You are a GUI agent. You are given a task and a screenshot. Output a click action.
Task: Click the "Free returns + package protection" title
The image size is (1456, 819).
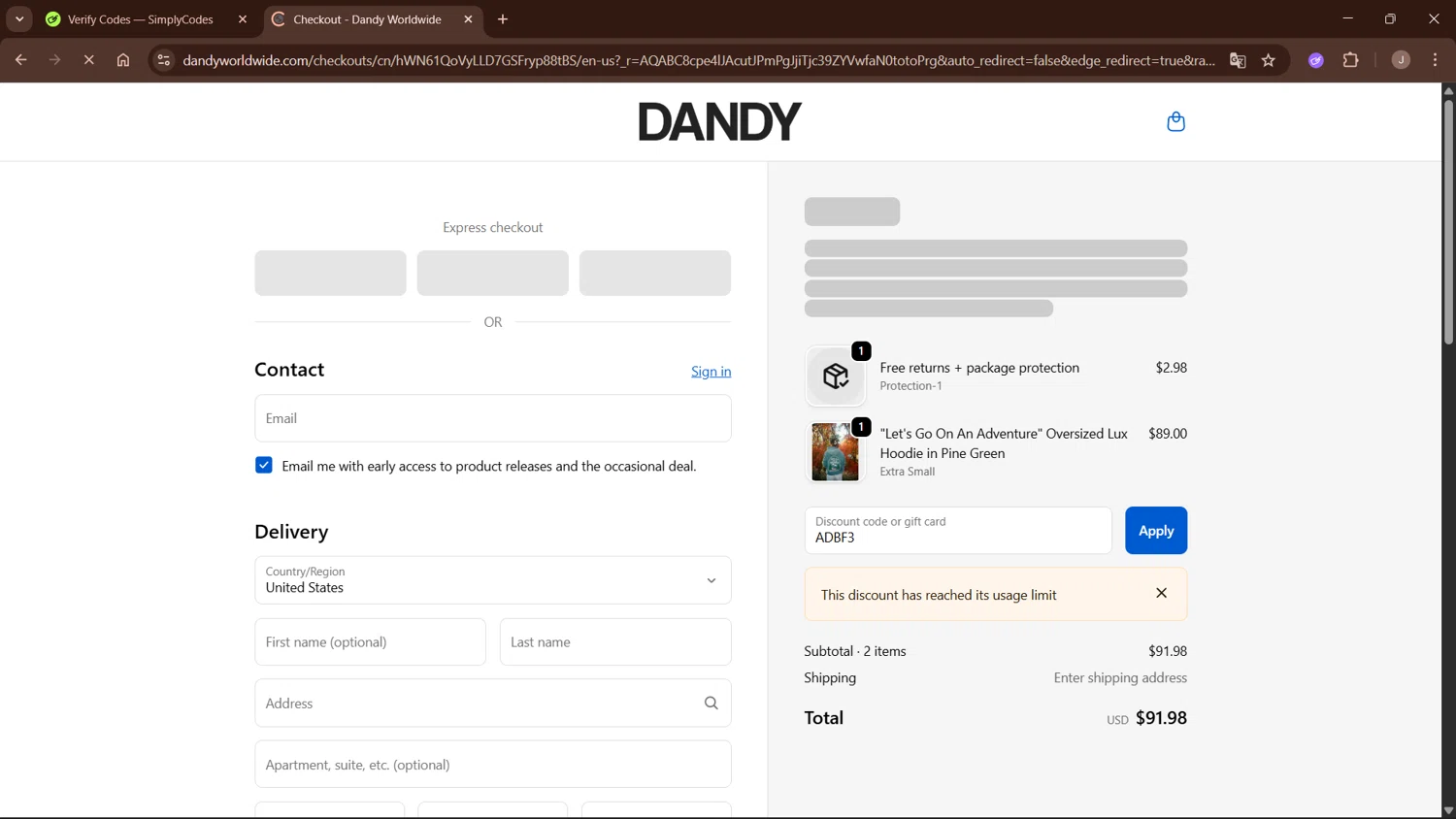[979, 368]
